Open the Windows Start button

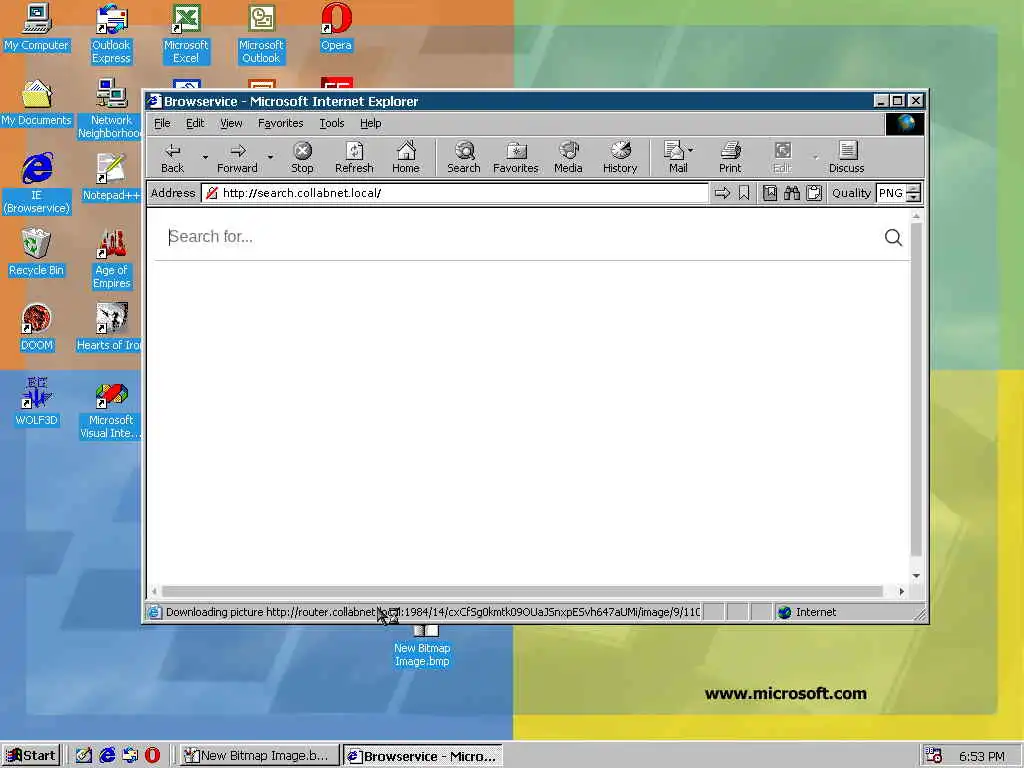tap(31, 756)
